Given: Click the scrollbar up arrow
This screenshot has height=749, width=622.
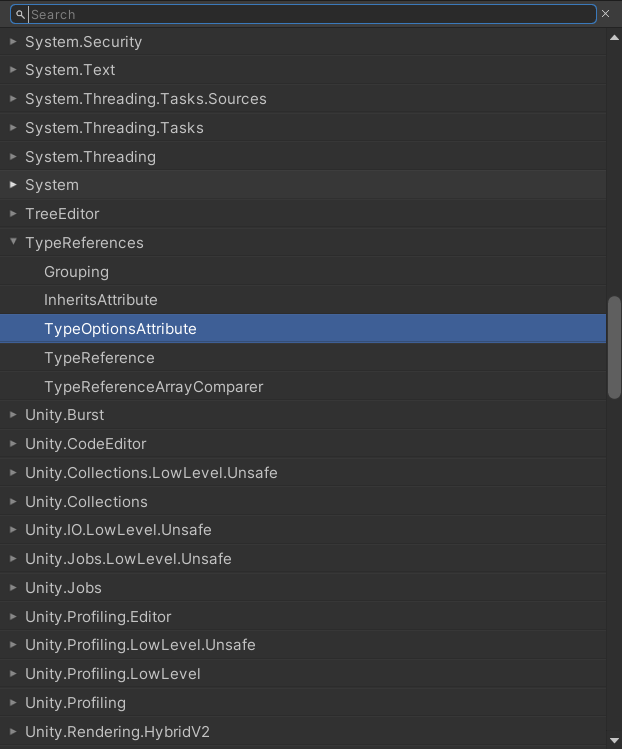Looking at the screenshot, I should (x=614, y=38).
